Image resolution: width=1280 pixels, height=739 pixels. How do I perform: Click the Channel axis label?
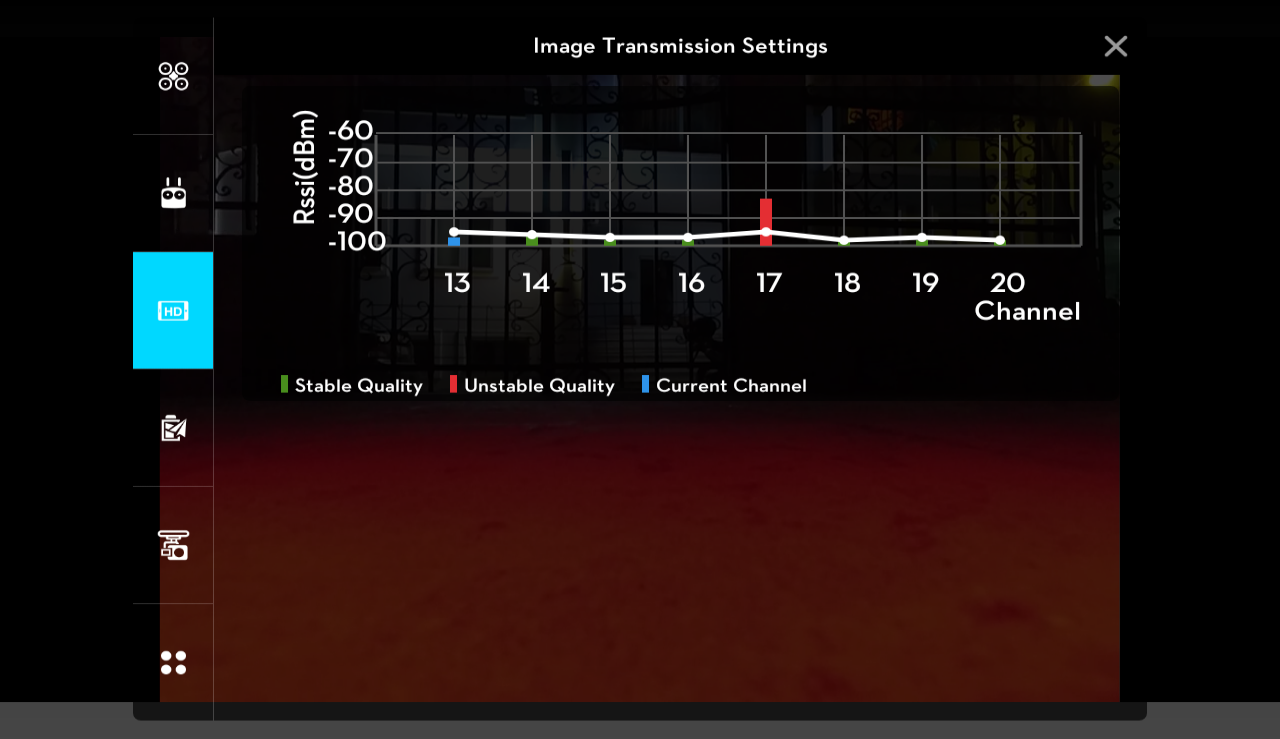coord(1027,311)
